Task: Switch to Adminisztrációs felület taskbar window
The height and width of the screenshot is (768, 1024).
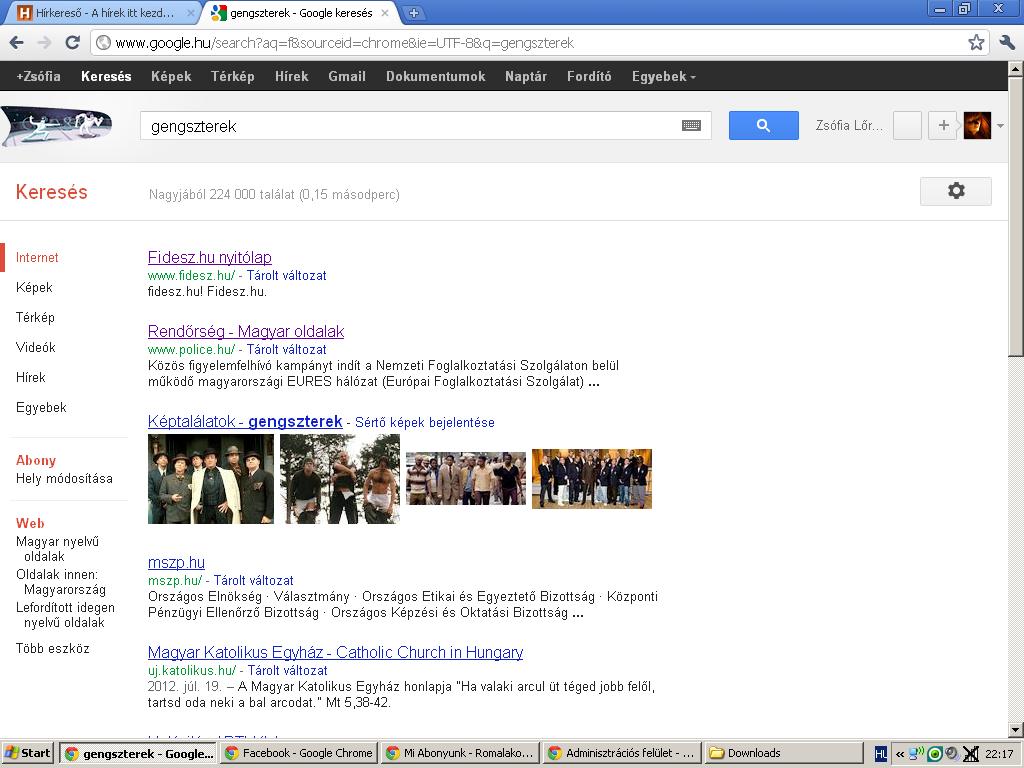Action: 622,753
